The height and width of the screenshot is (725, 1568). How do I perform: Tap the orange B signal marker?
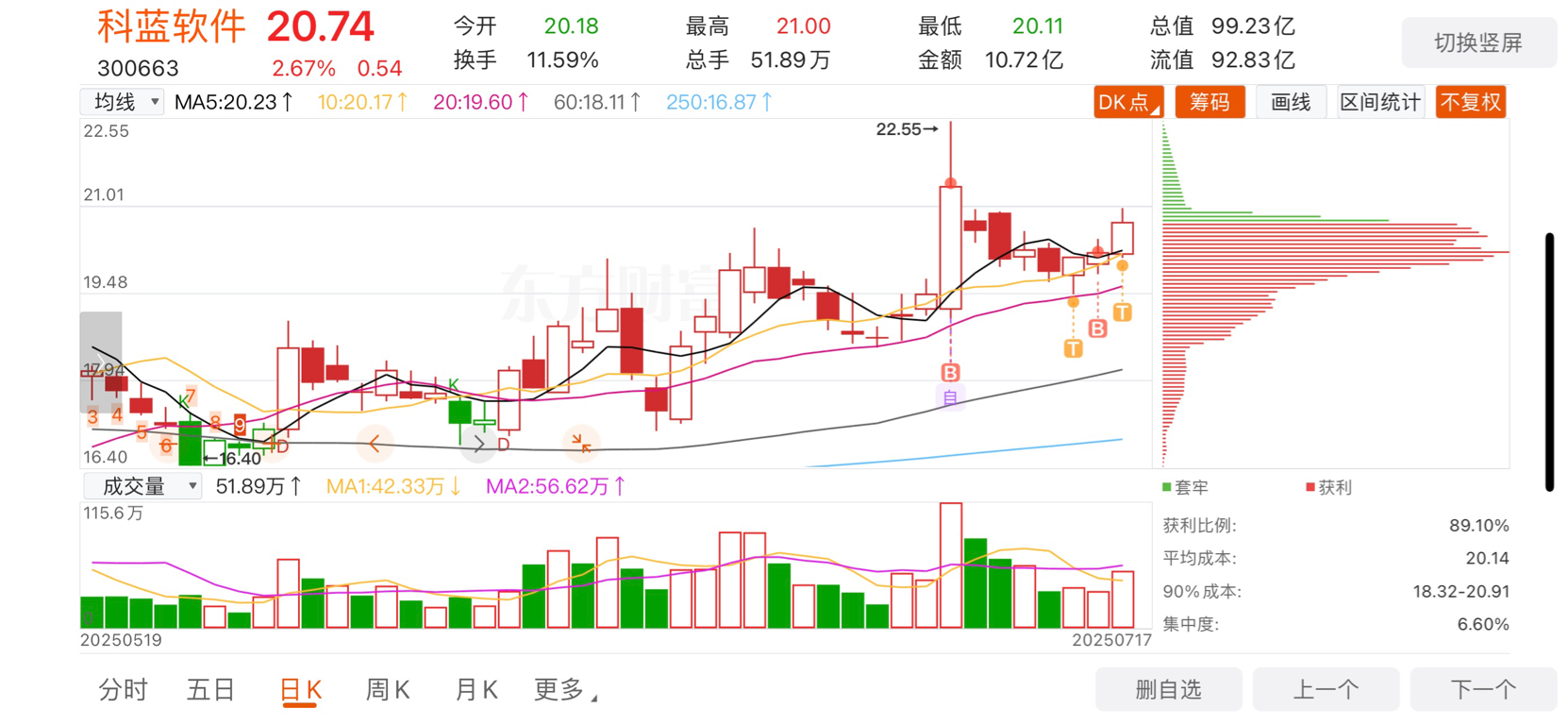coord(1097,329)
